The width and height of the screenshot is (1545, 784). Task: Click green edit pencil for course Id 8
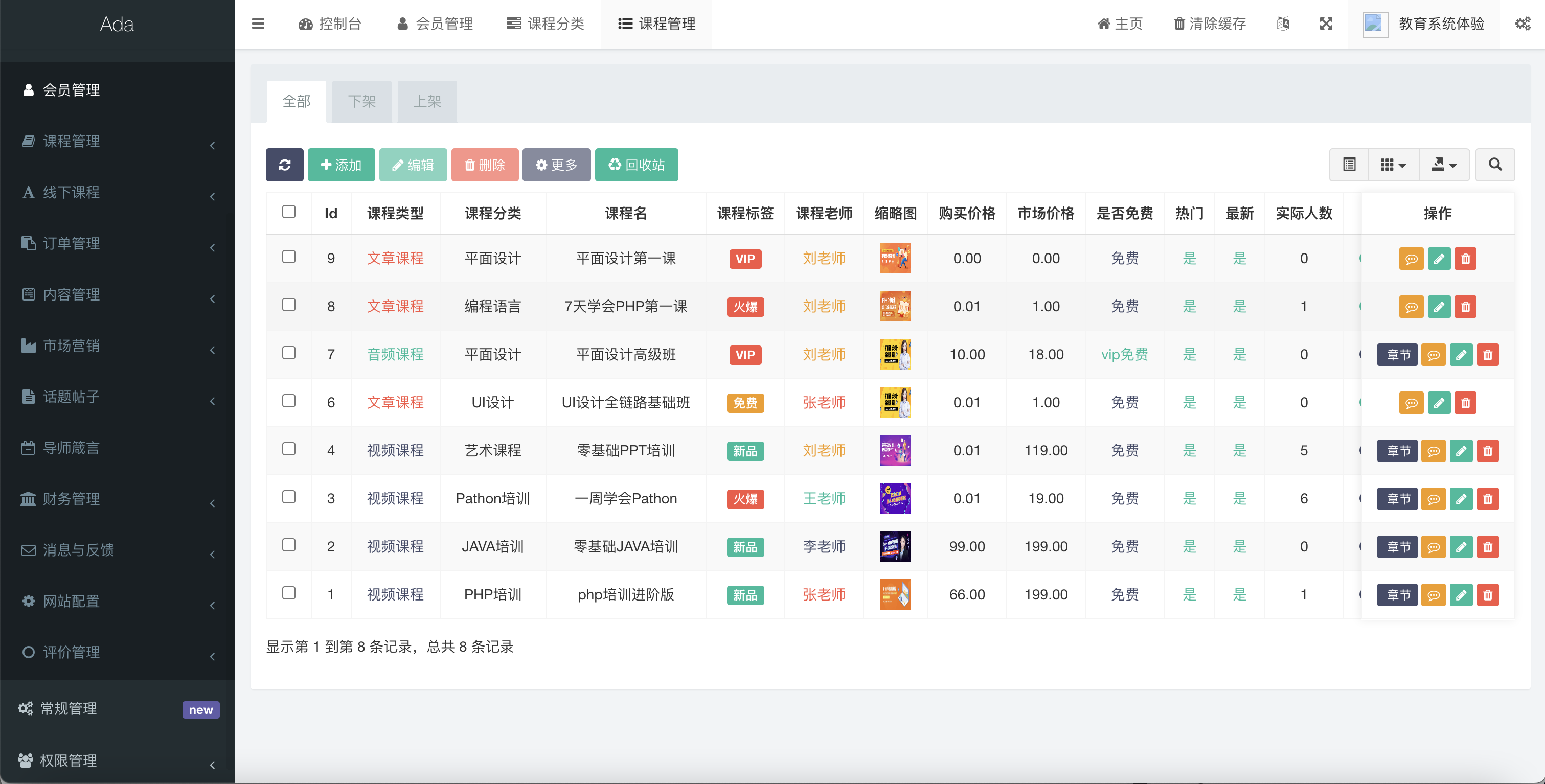click(x=1438, y=307)
